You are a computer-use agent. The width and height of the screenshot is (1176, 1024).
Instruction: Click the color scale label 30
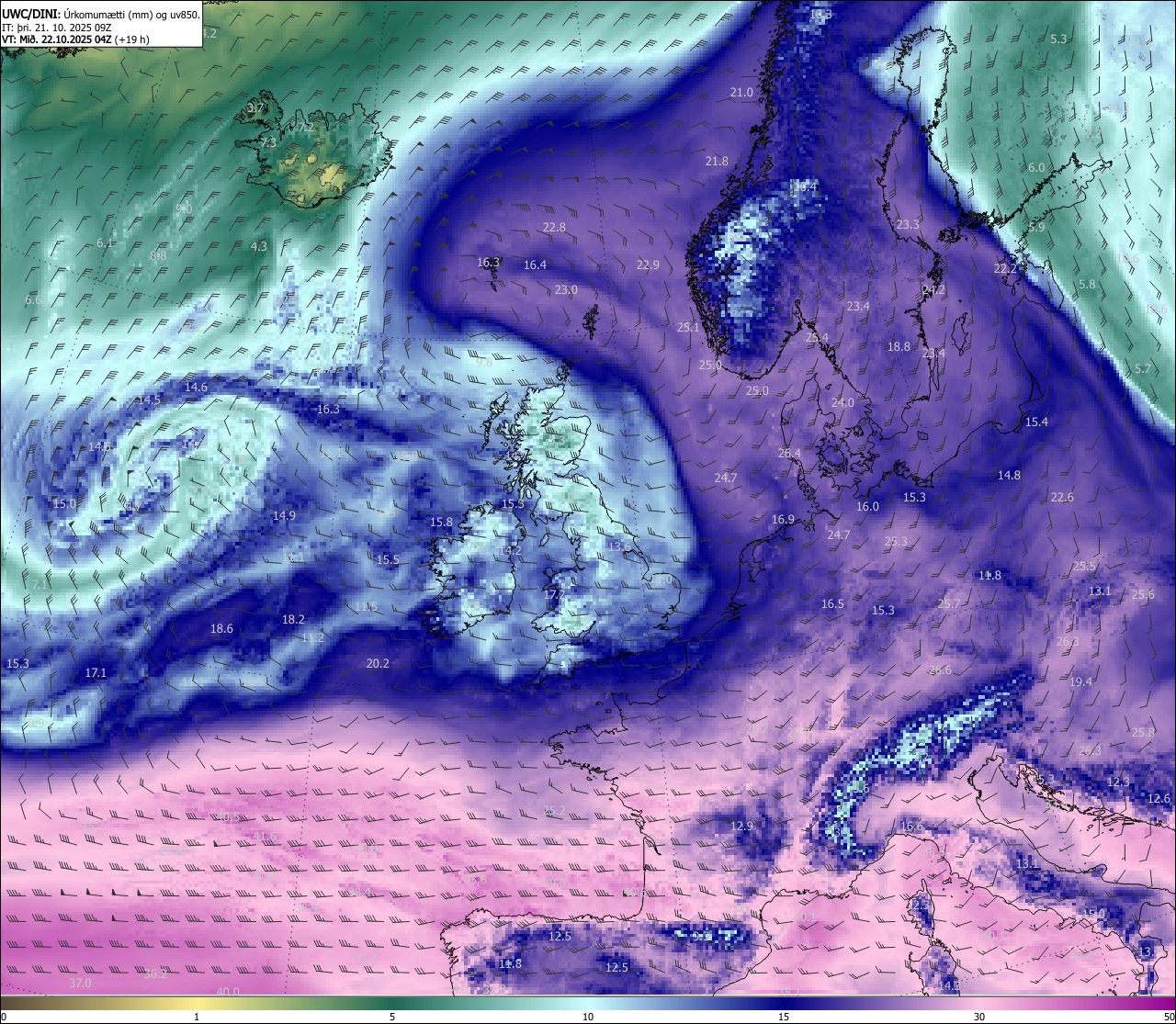click(979, 1017)
